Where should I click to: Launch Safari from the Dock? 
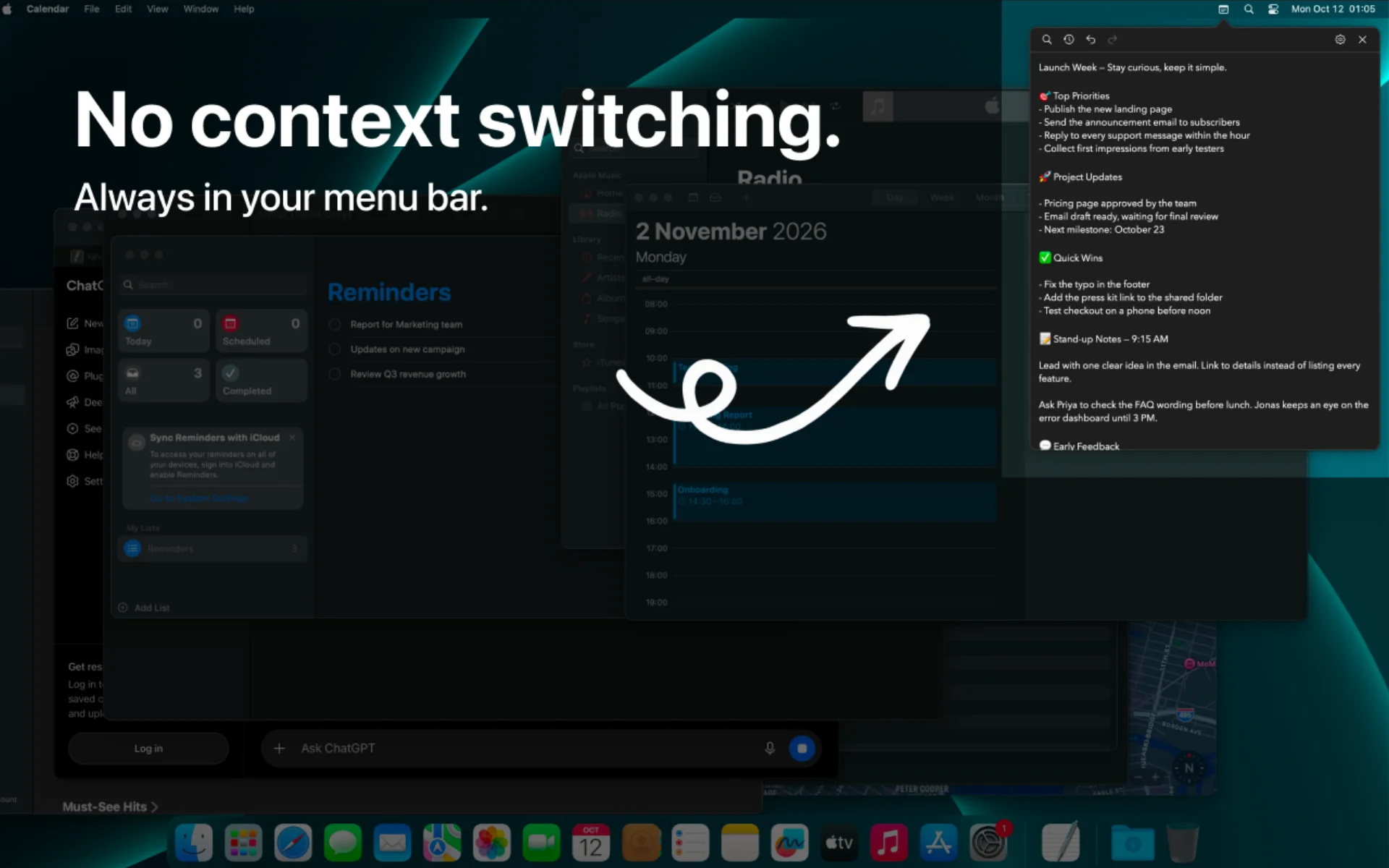293,843
